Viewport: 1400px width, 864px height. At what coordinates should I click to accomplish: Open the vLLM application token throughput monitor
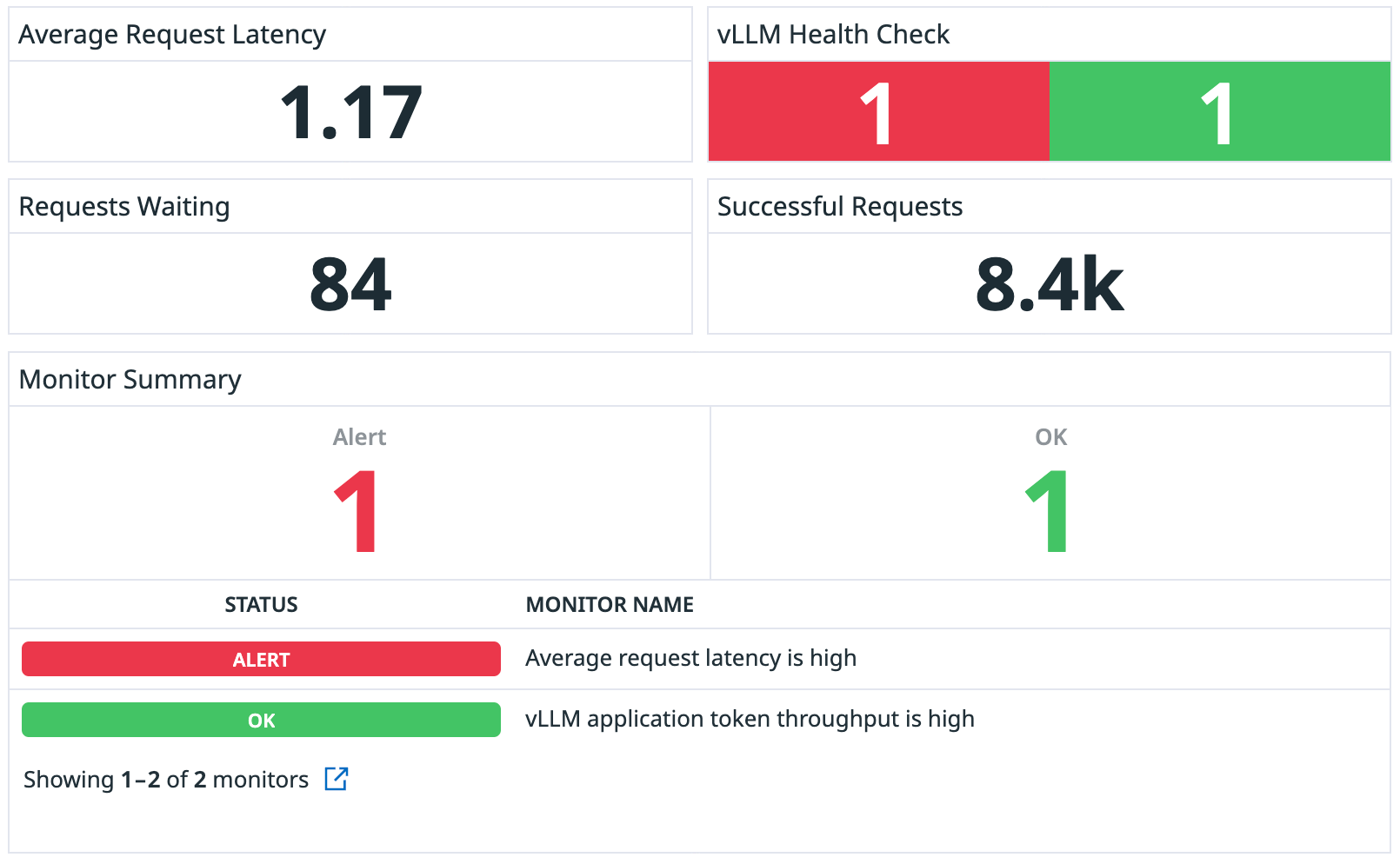[749, 719]
